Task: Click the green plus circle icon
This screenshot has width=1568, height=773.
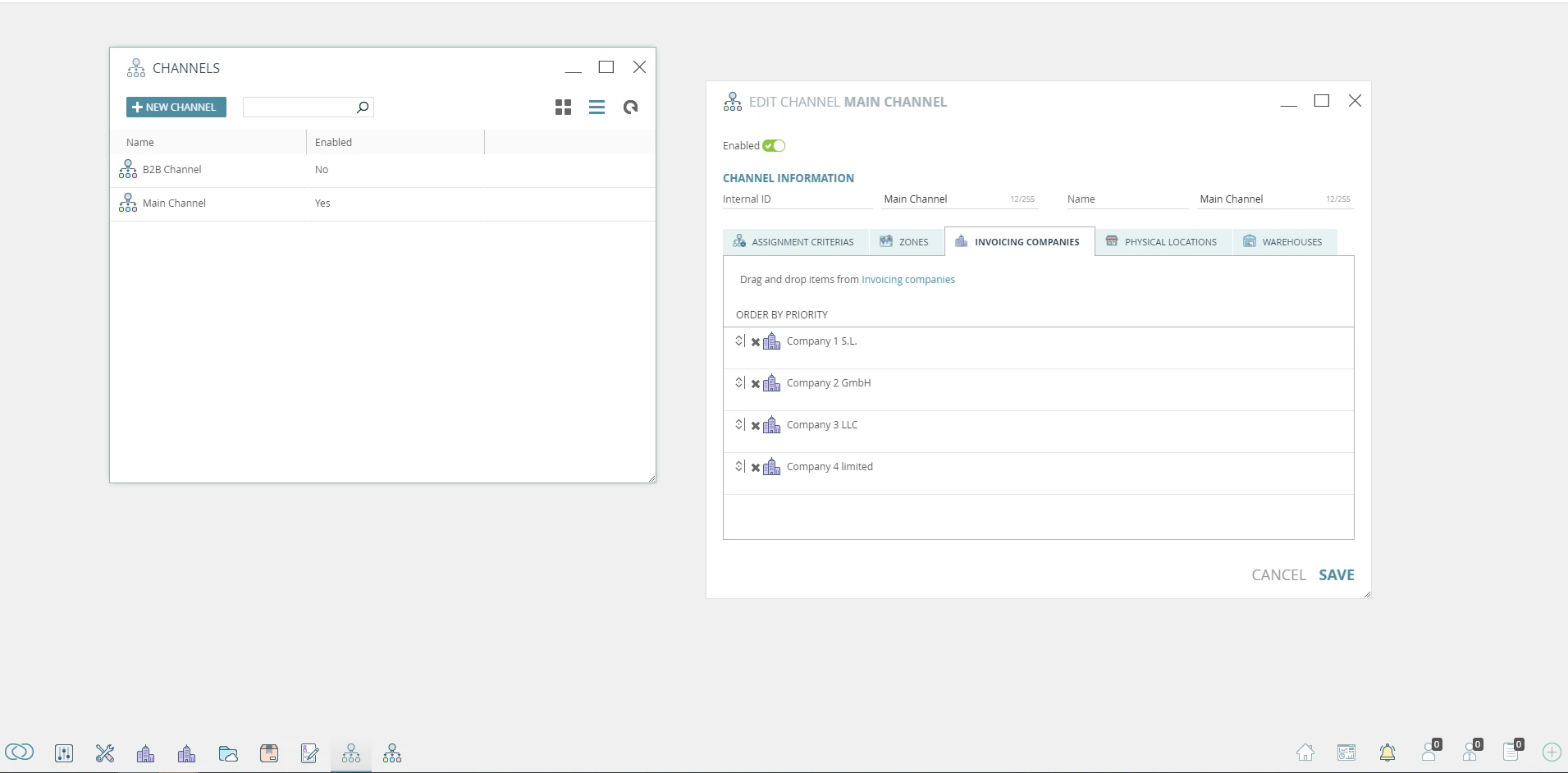Action: pyautogui.click(x=1551, y=752)
